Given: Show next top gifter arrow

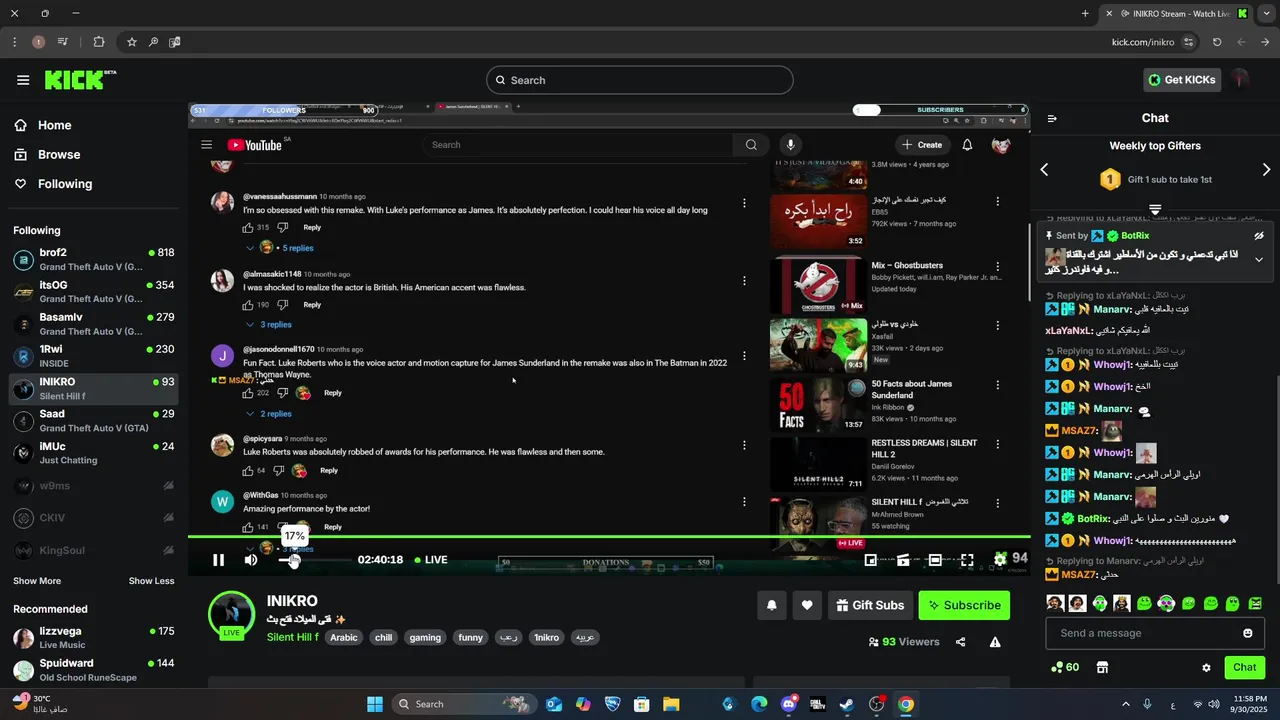Looking at the screenshot, I should click(x=1266, y=170).
